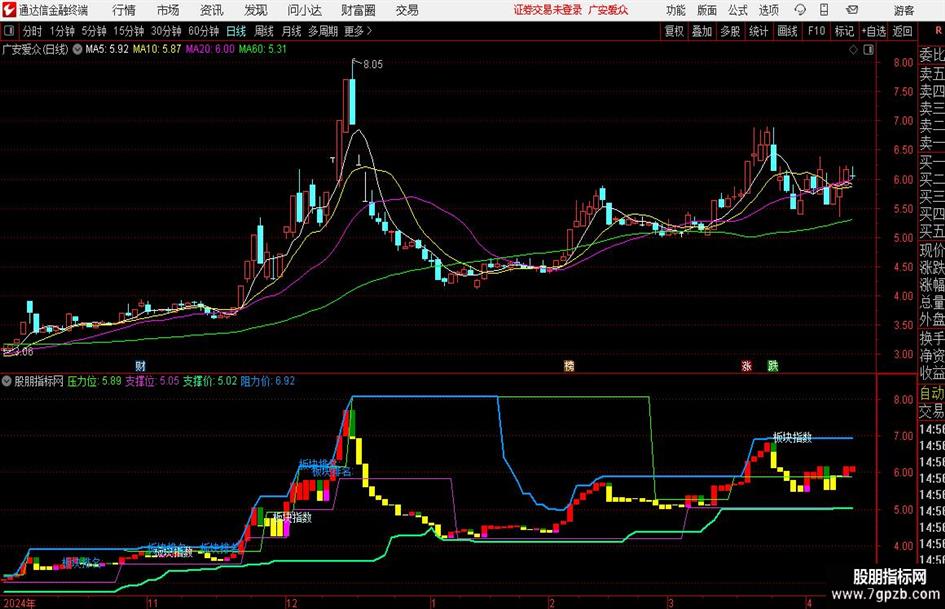Click the 阻力价: 6.92 indicator value
The image size is (945, 609).
pos(268,381)
